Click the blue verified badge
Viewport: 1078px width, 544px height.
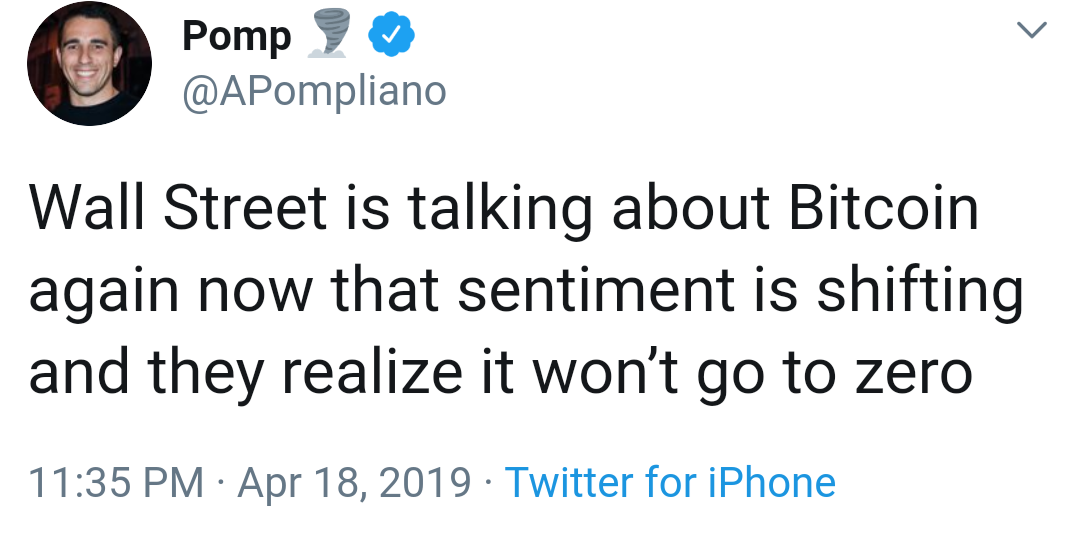tap(392, 37)
